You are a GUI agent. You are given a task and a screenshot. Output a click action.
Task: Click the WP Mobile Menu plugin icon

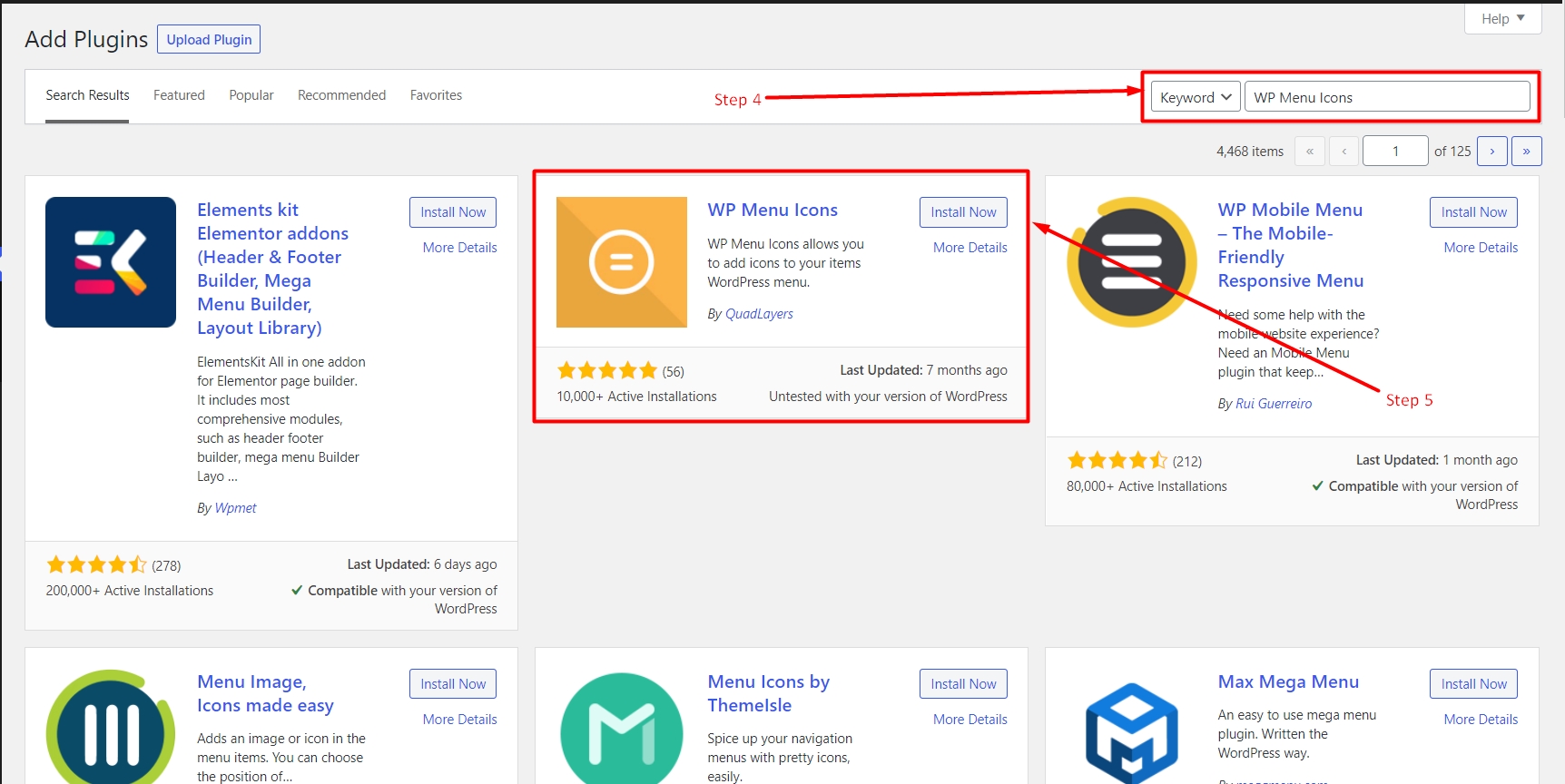pyautogui.click(x=1132, y=262)
